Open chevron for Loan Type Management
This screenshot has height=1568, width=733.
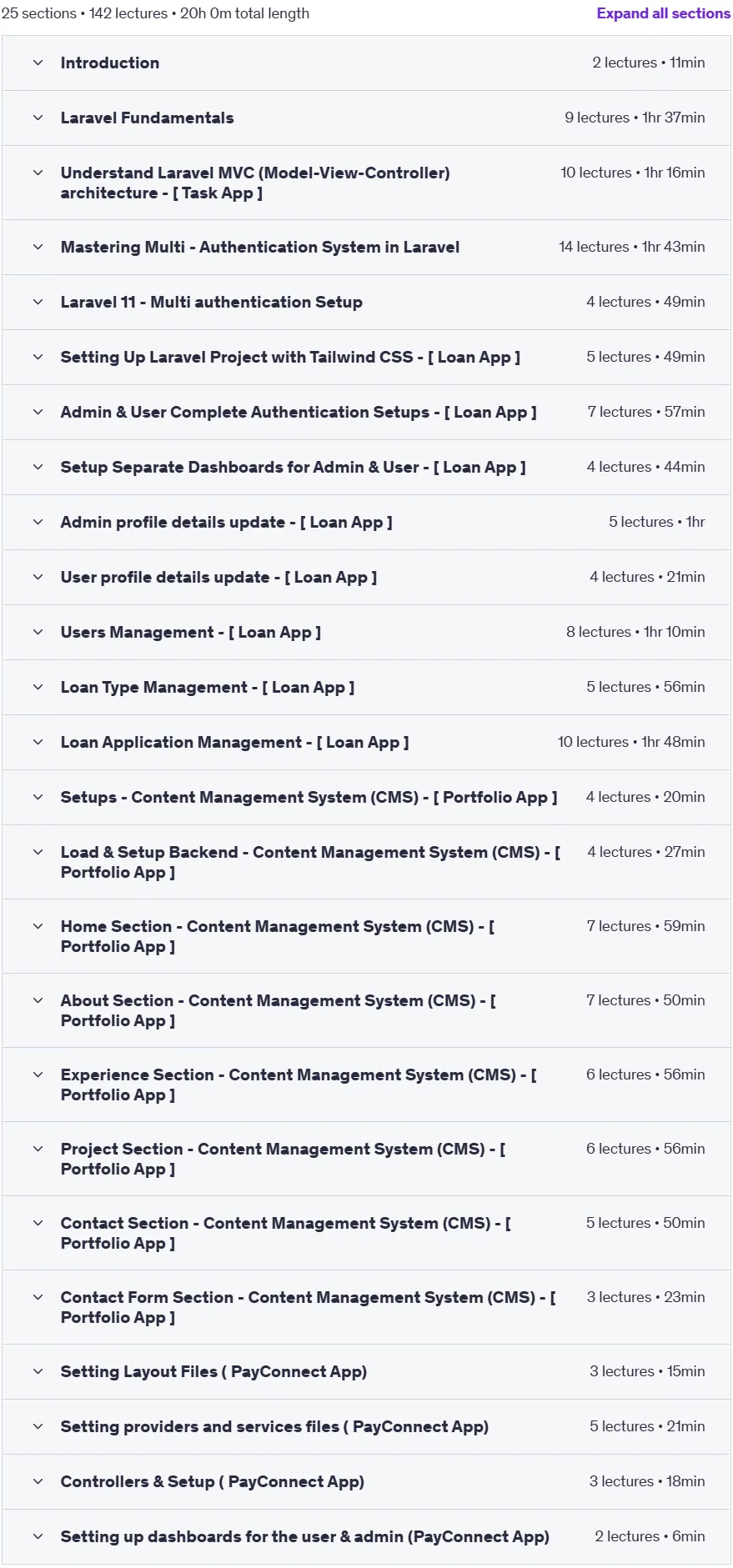point(38,687)
